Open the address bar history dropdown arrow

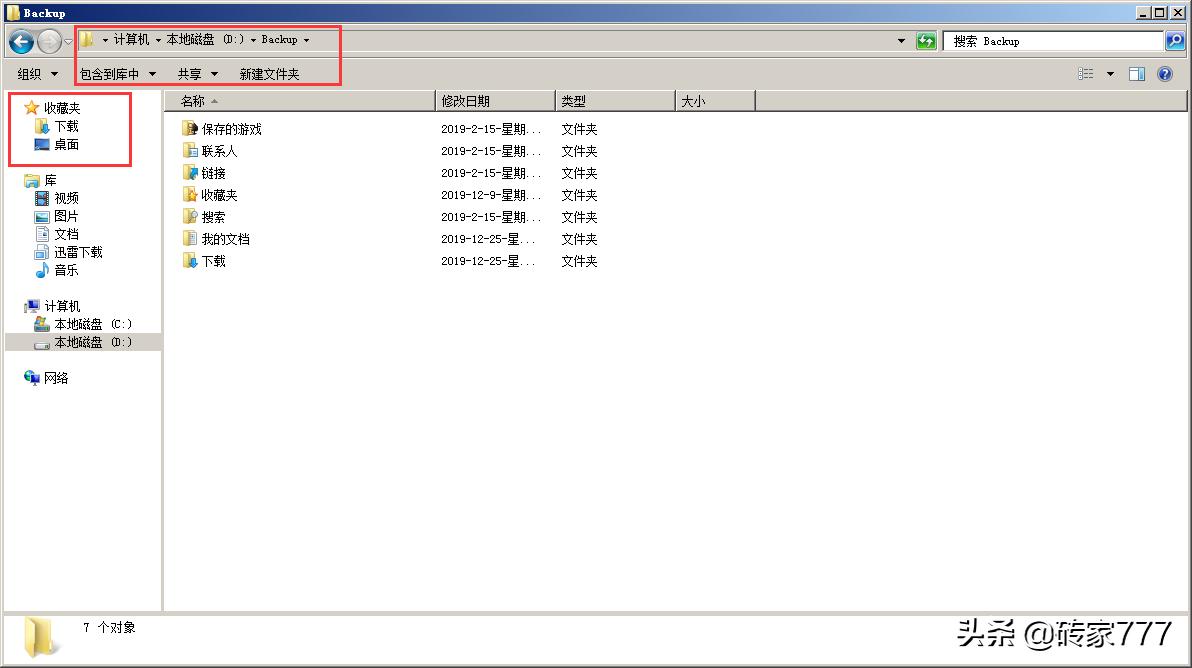point(902,41)
